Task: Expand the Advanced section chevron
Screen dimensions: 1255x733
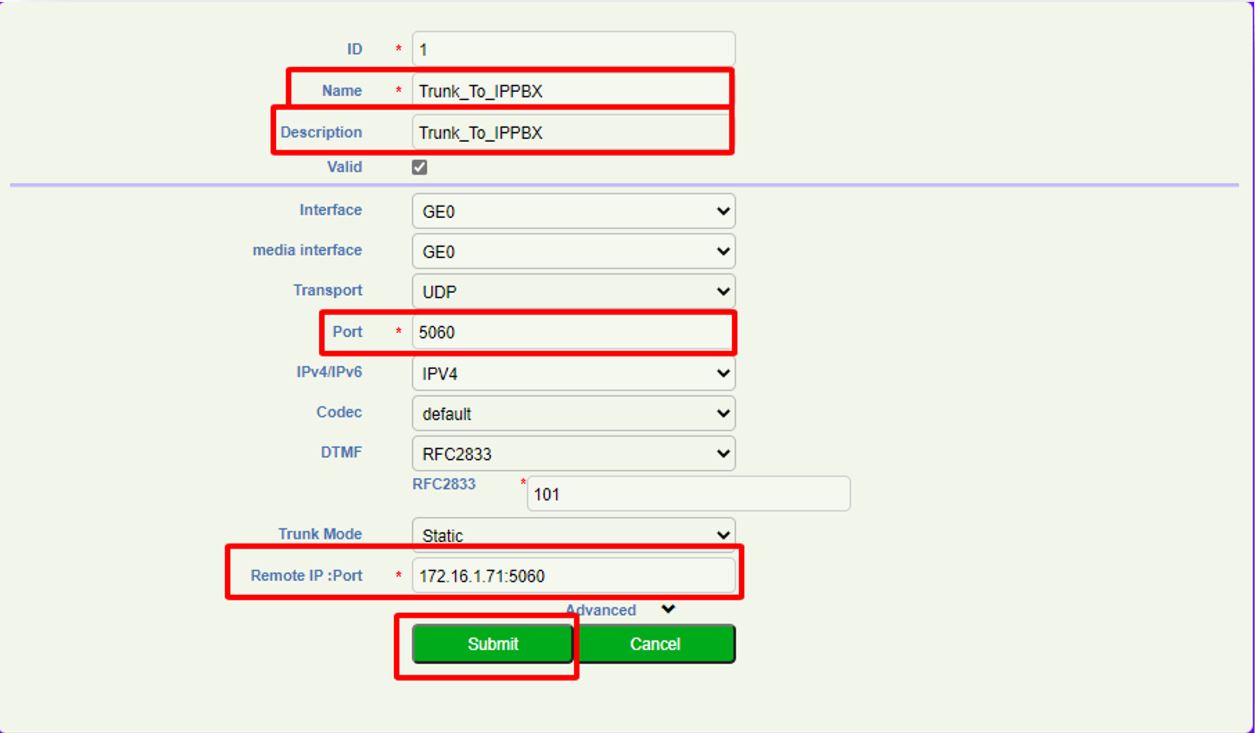Action: click(668, 609)
